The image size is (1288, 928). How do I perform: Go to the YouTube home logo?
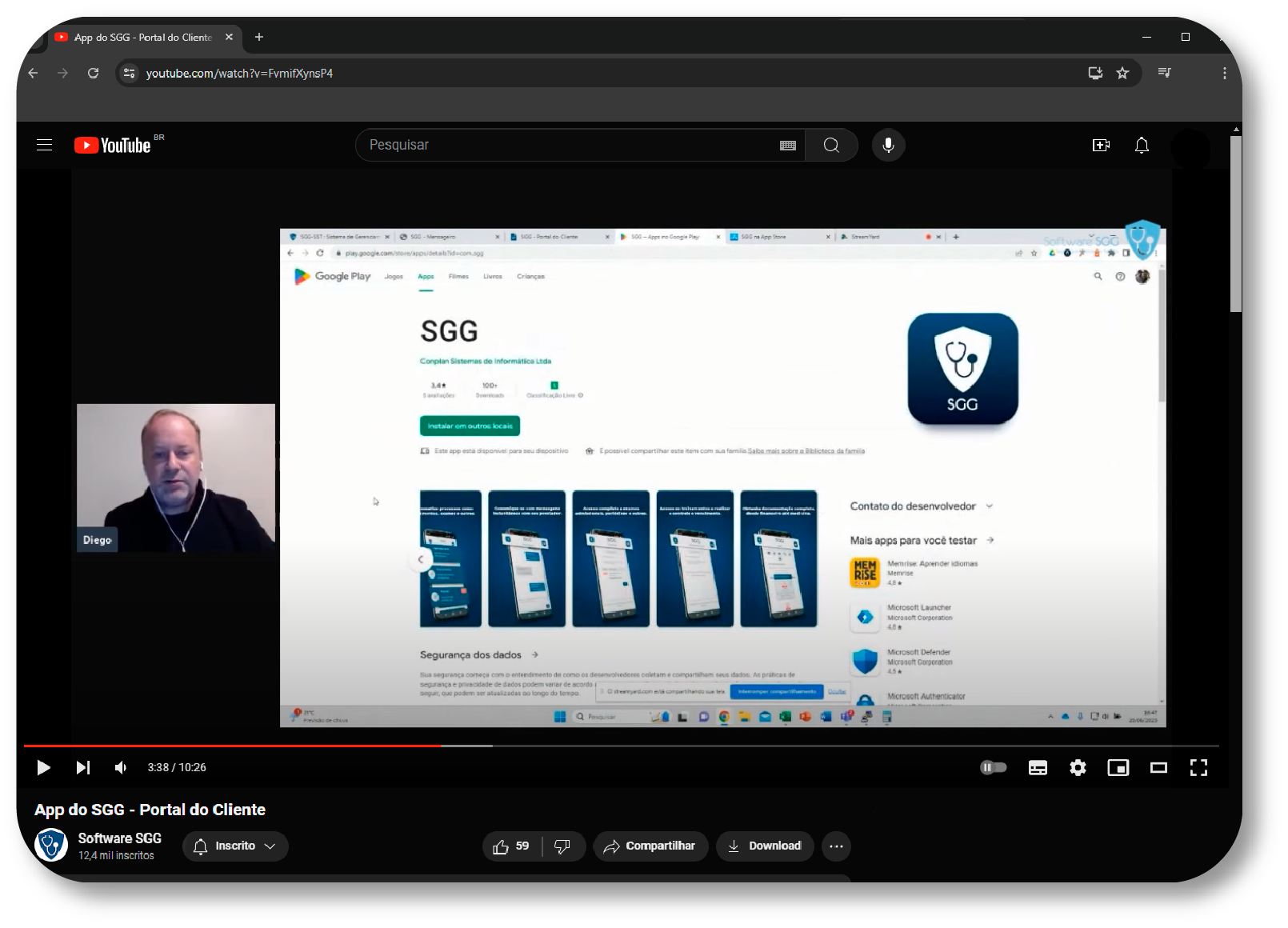pos(113,145)
